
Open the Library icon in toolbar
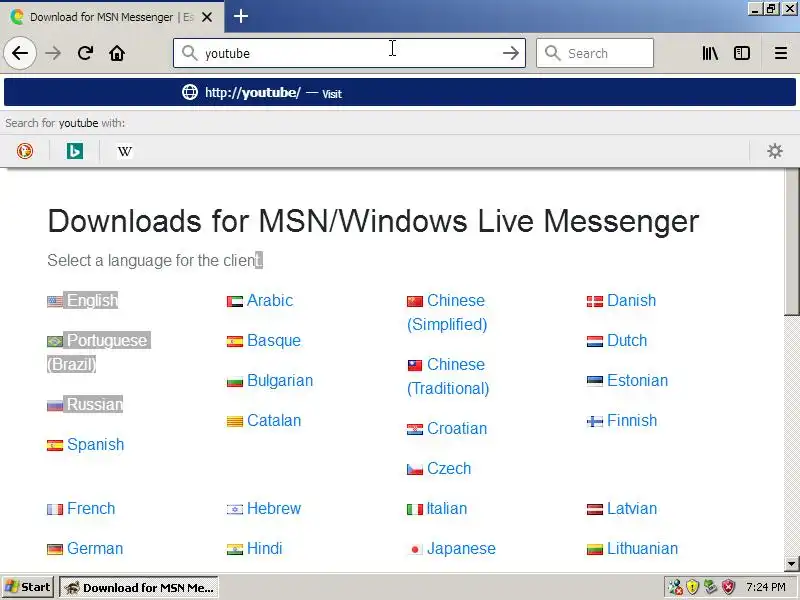(x=710, y=53)
